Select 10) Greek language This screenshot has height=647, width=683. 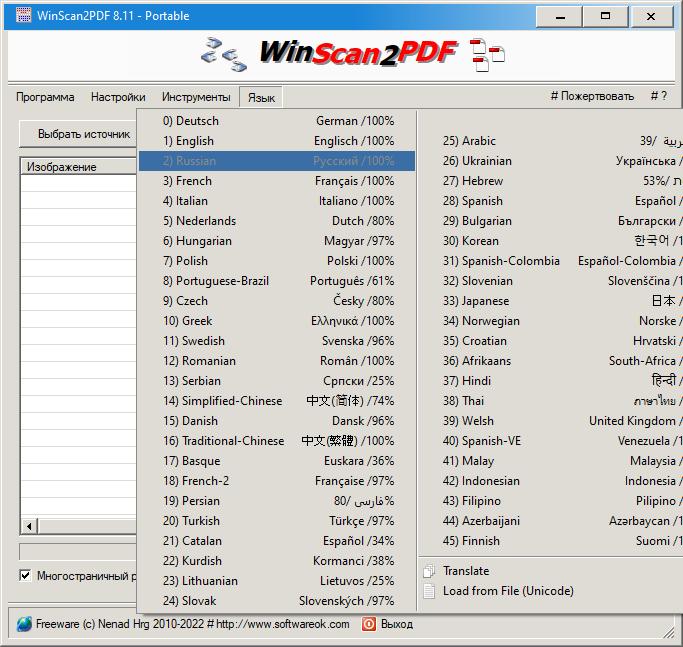[277, 321]
